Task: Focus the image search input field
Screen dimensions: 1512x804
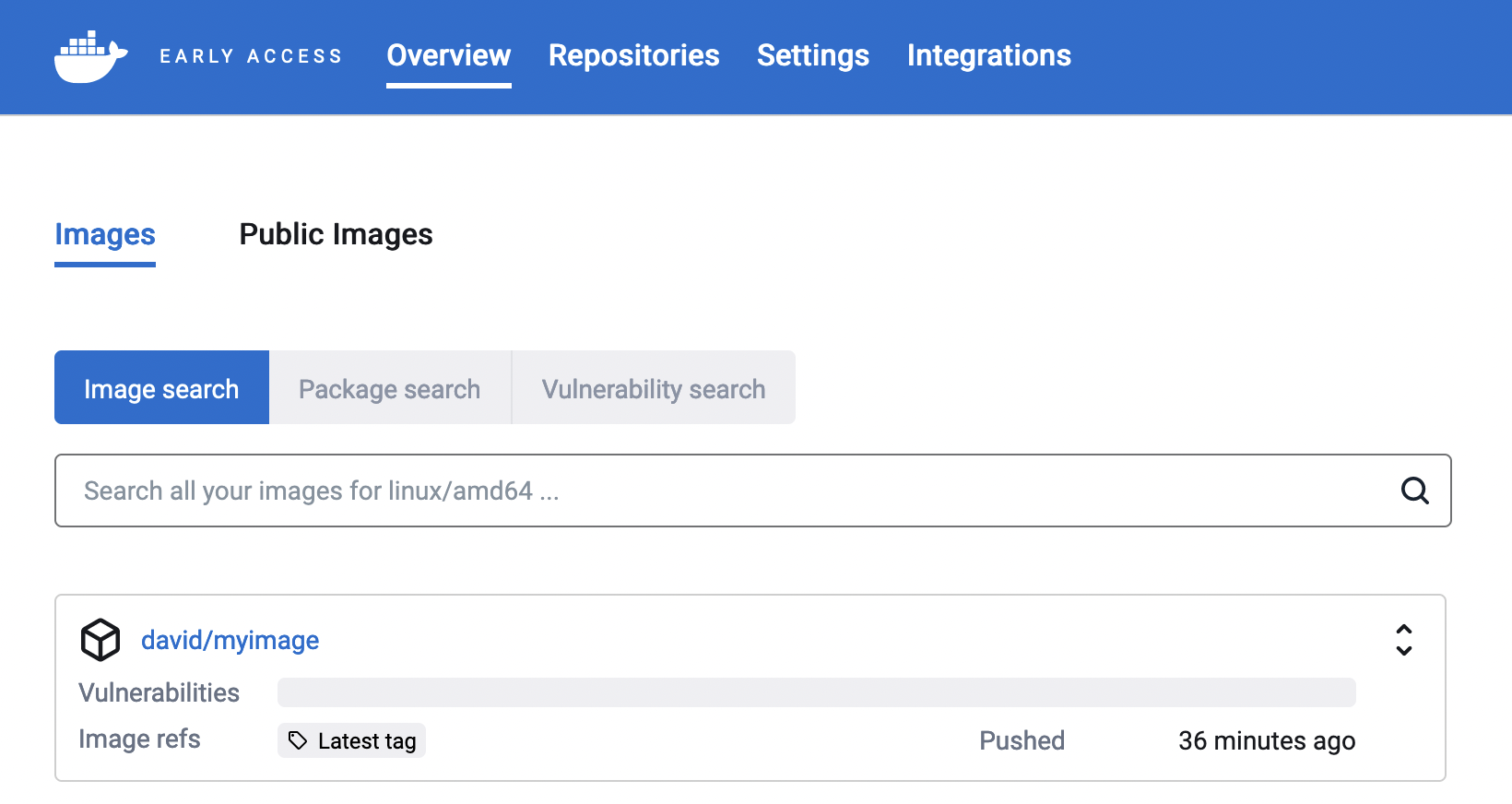Action: pyautogui.click(x=752, y=491)
